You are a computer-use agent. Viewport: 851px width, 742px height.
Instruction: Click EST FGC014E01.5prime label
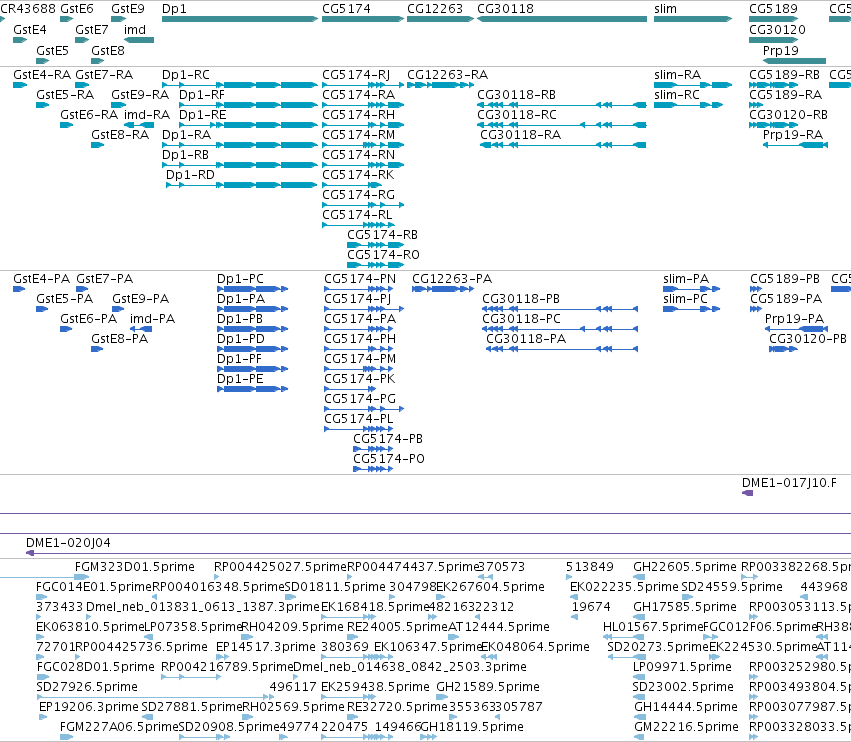(94, 587)
